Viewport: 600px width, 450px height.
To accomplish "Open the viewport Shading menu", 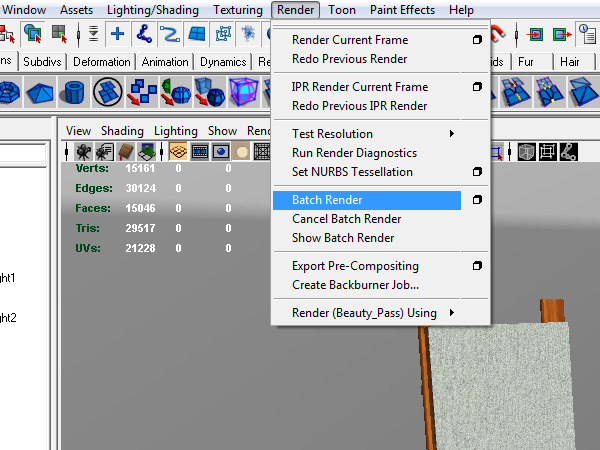I will click(122, 131).
